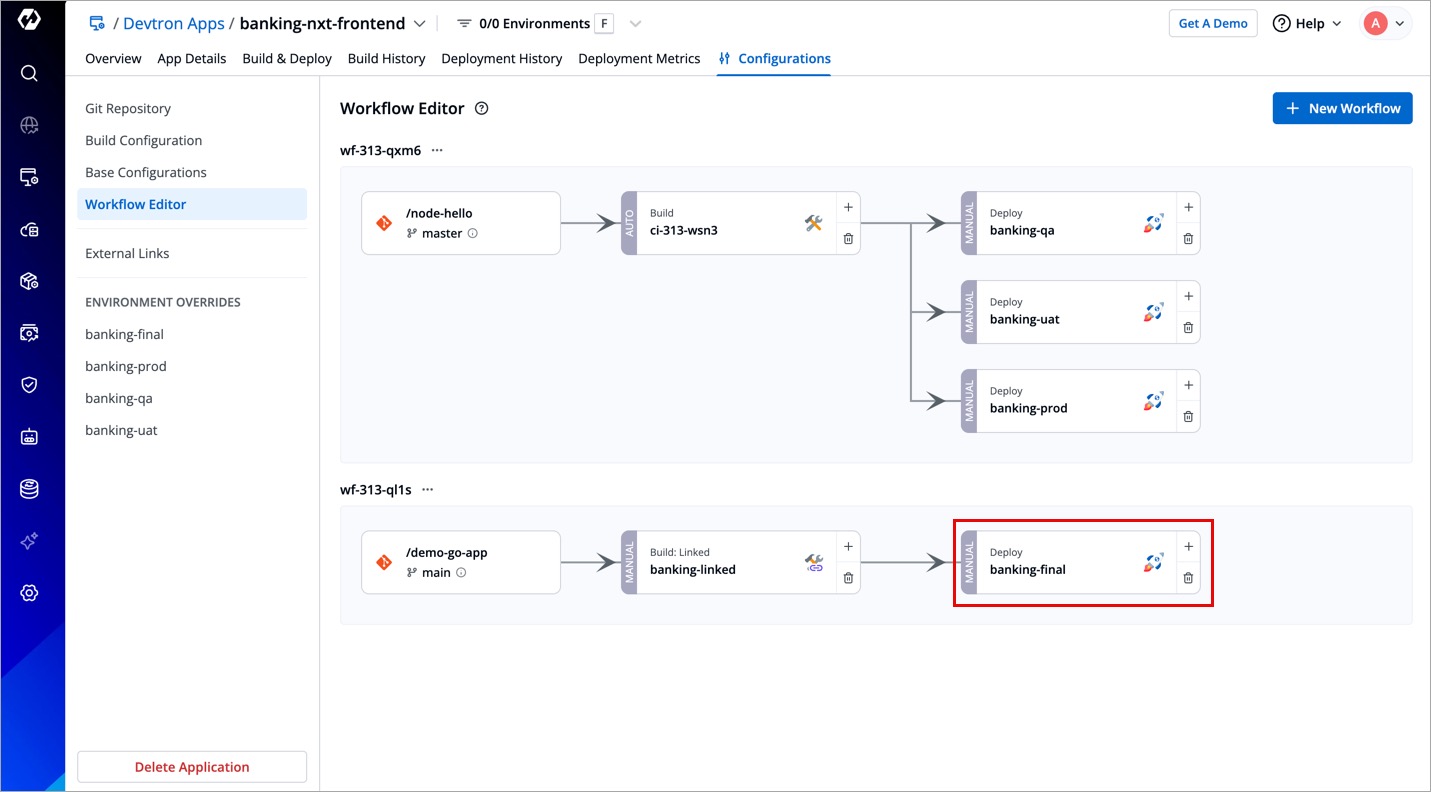Add a node after banking-qa deploy

point(1188,208)
